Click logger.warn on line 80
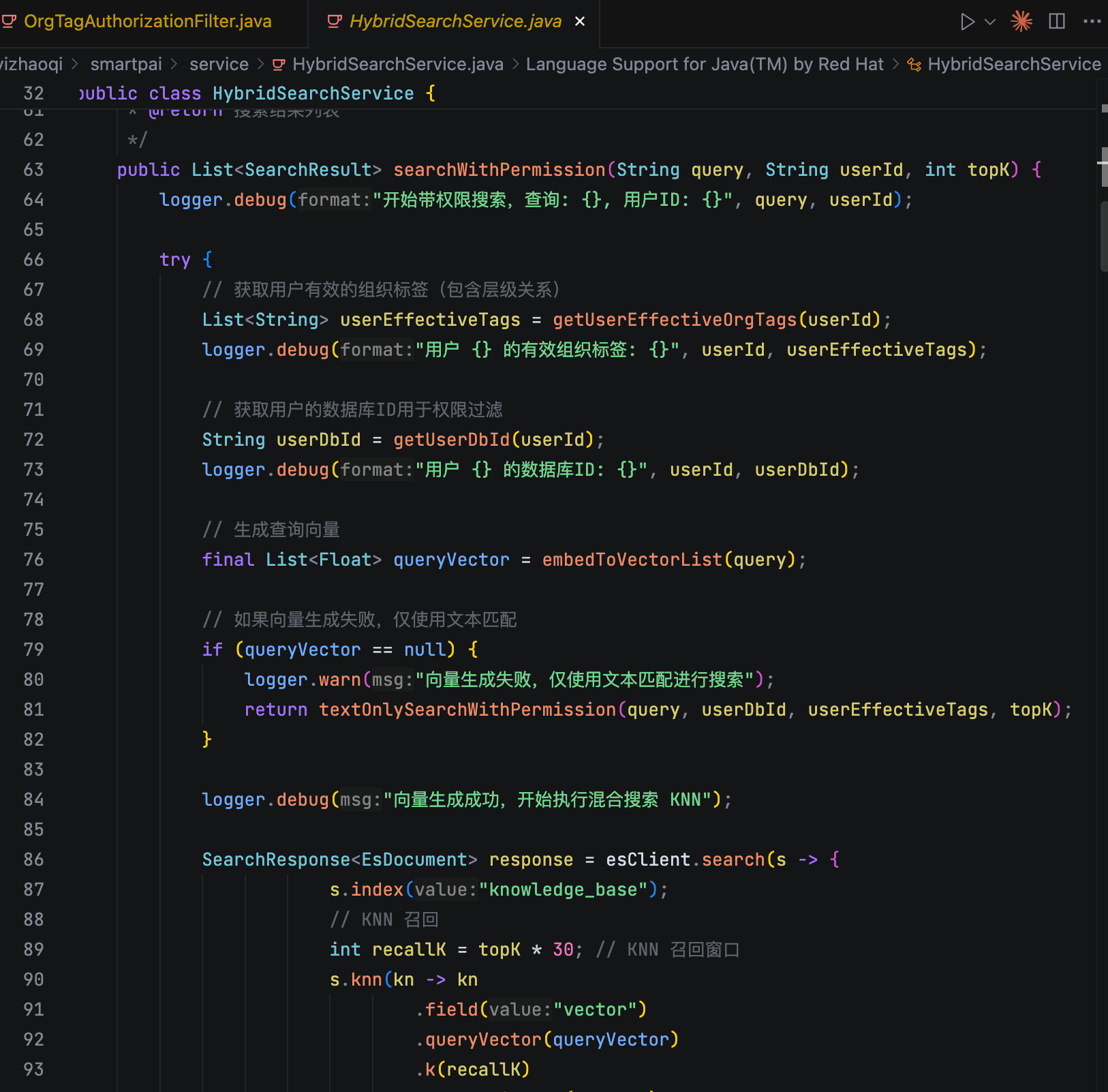Screen dimensions: 1108x1092 (303, 680)
